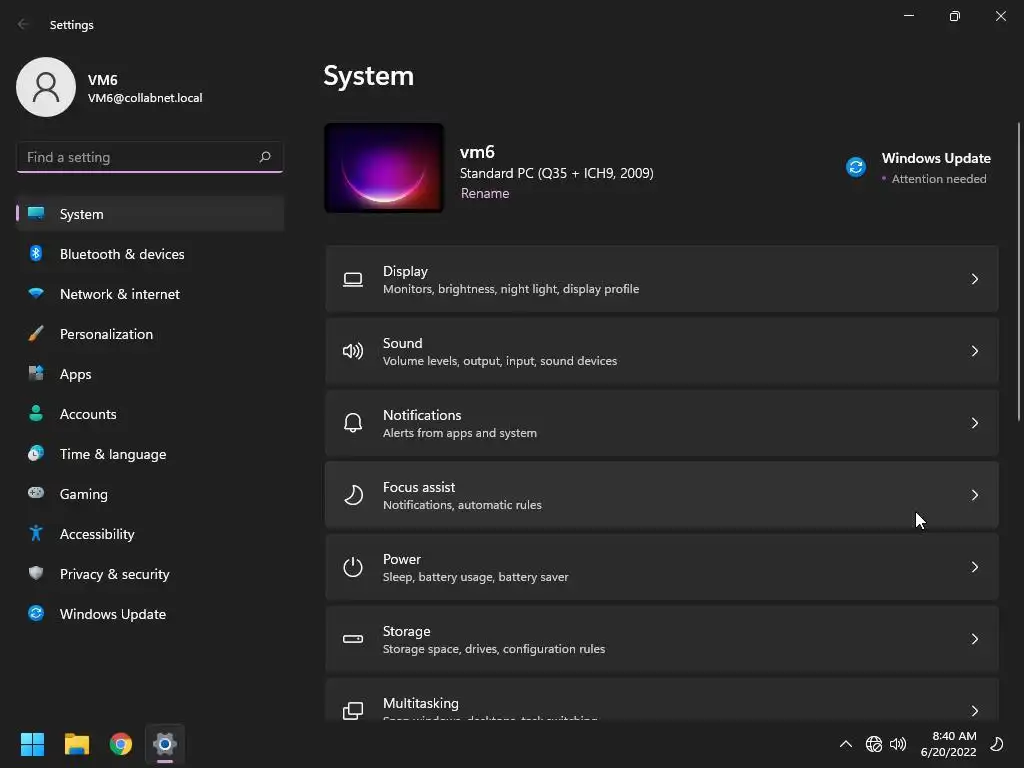Click the Display laptop icon
The image size is (1024, 768).
(353, 280)
